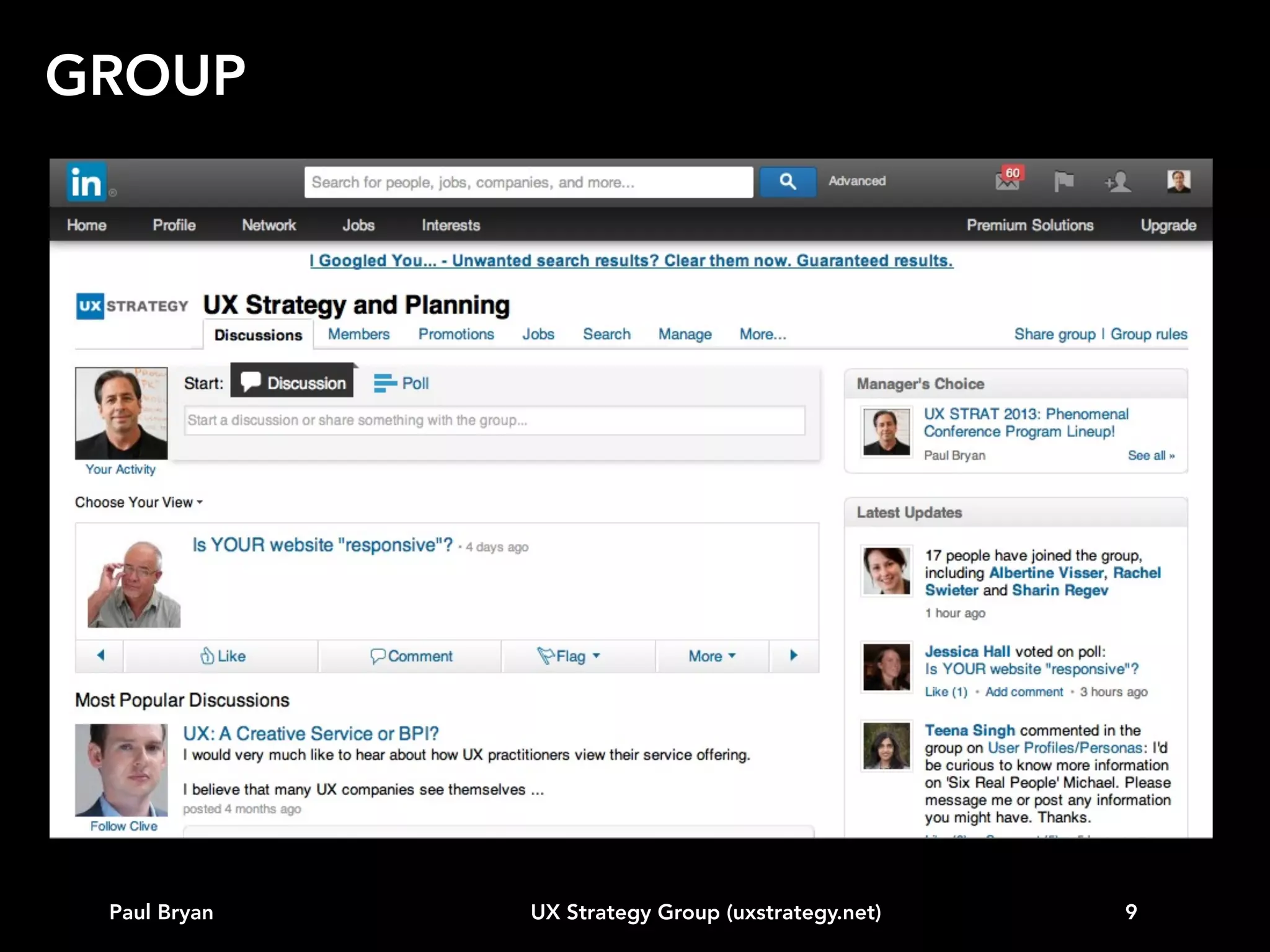The image size is (1270, 952).
Task: Open the profile photo menu in top bar
Action: tap(1178, 181)
